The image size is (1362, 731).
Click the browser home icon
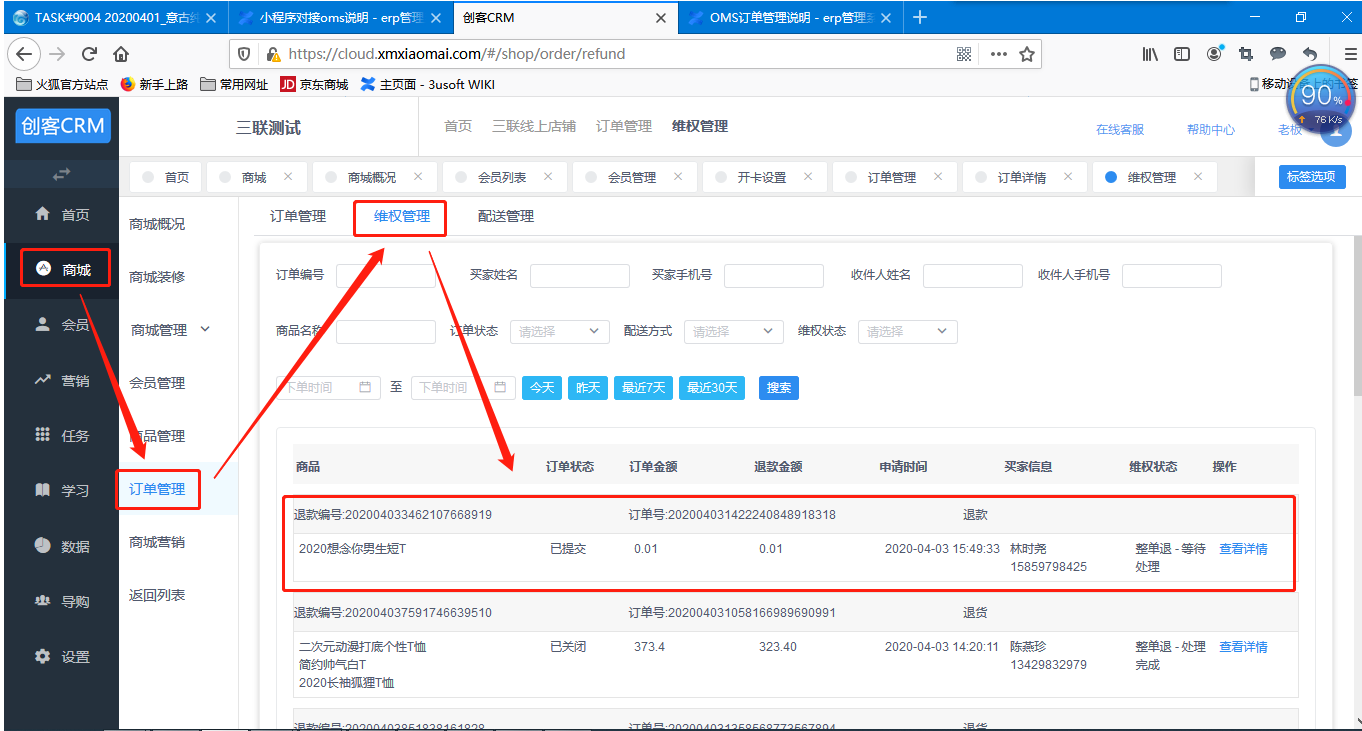(x=121, y=54)
